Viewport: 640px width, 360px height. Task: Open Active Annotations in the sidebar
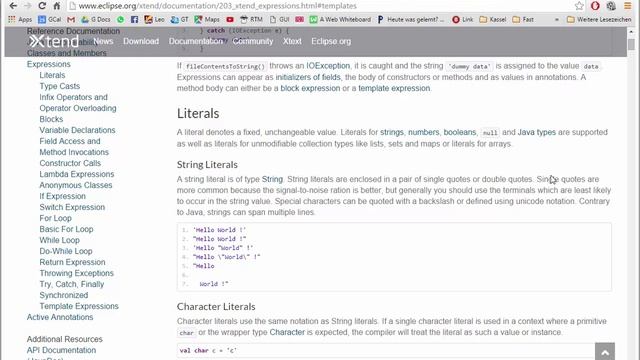(60, 318)
